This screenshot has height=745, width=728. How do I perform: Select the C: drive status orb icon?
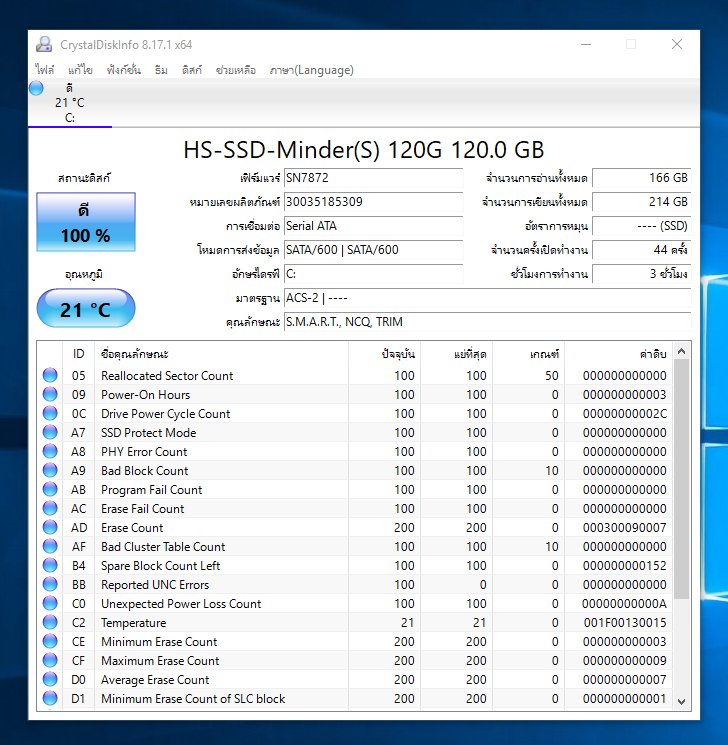click(37, 88)
